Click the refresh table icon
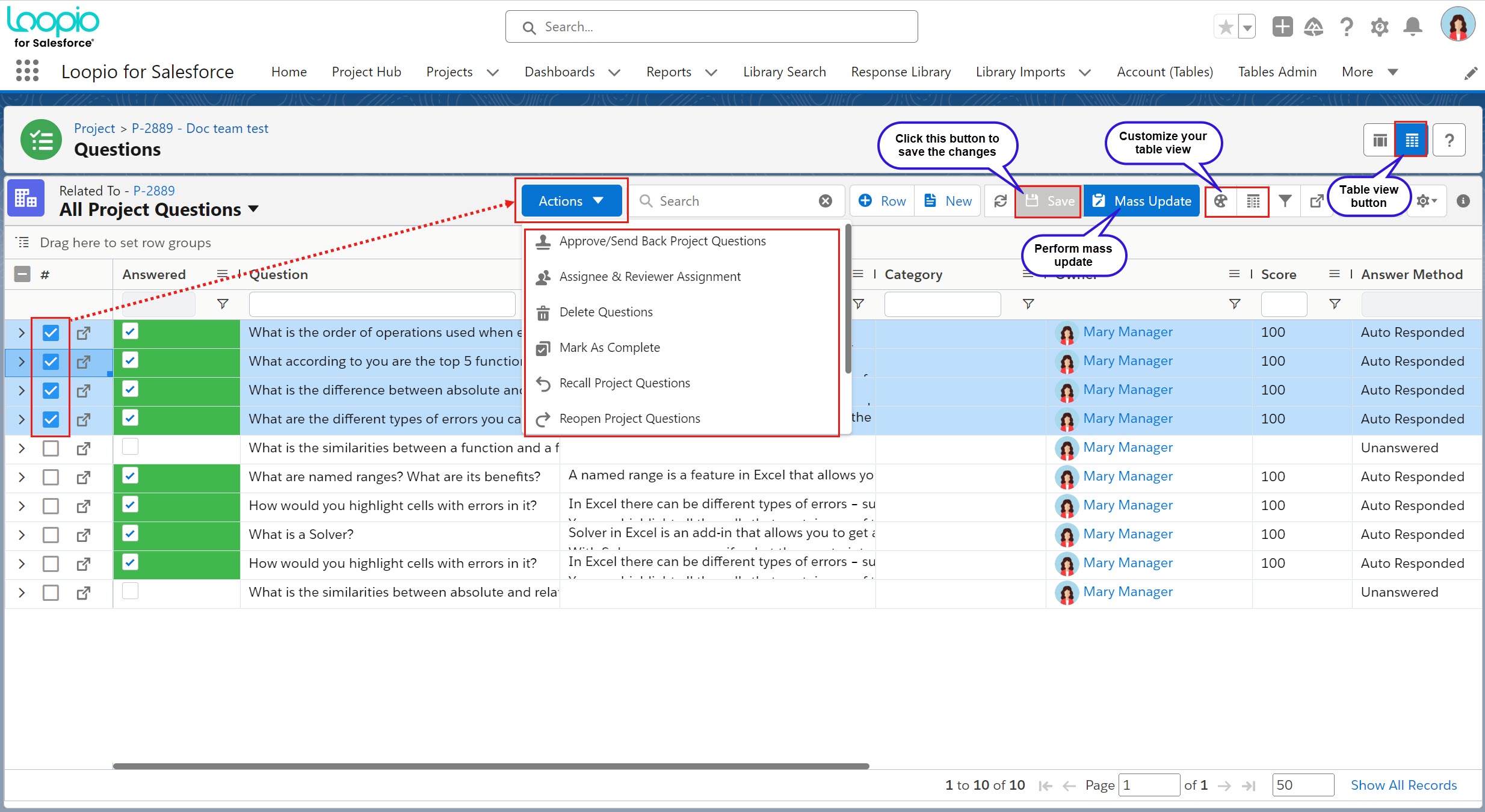The width and height of the screenshot is (1485, 812). (x=1000, y=201)
